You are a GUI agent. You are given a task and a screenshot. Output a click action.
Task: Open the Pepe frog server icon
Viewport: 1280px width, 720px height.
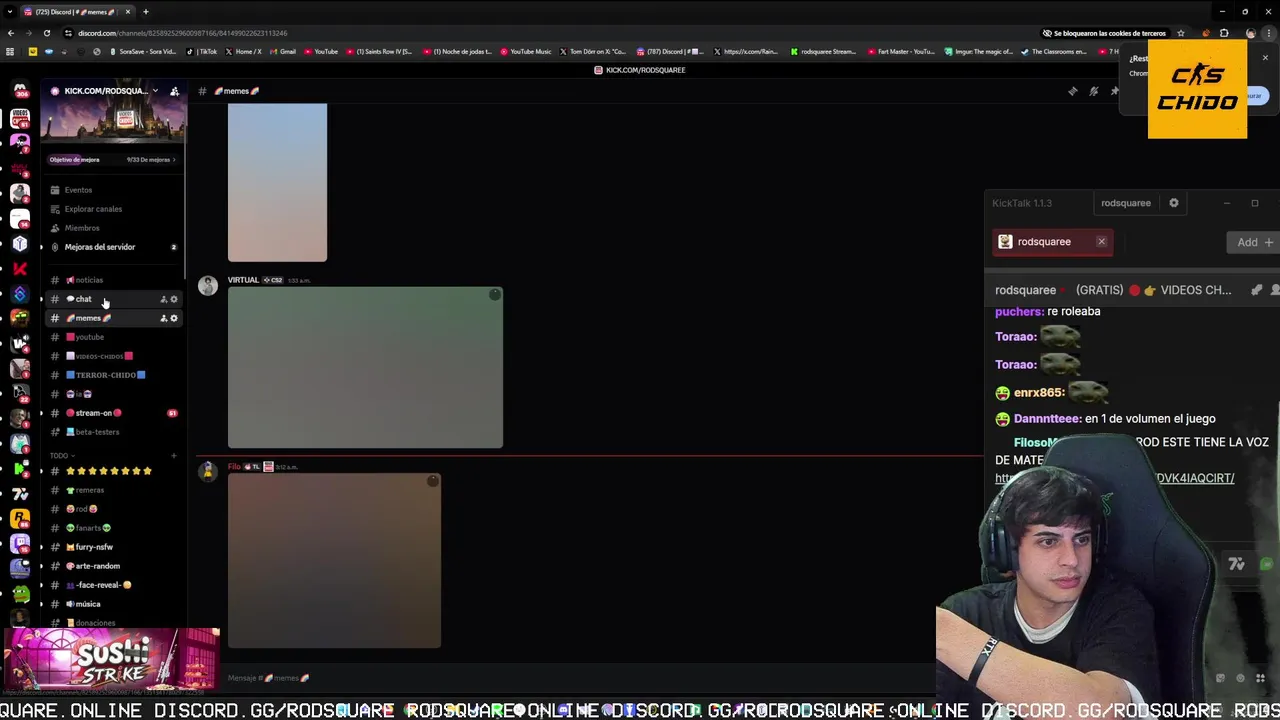pyautogui.click(x=20, y=593)
